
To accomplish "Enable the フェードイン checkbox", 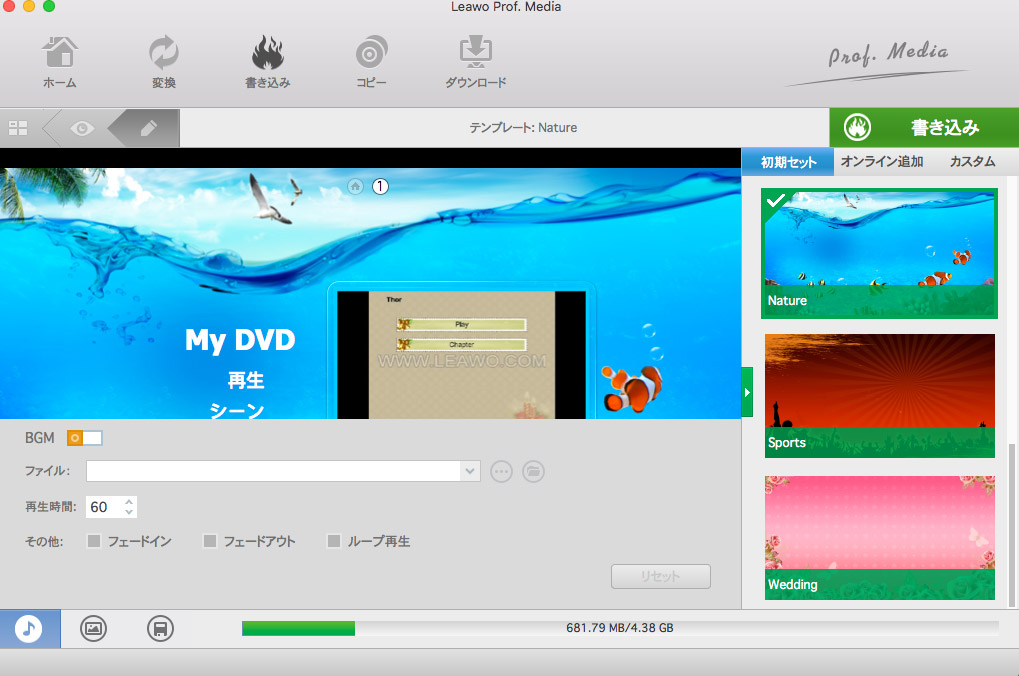I will [94, 541].
